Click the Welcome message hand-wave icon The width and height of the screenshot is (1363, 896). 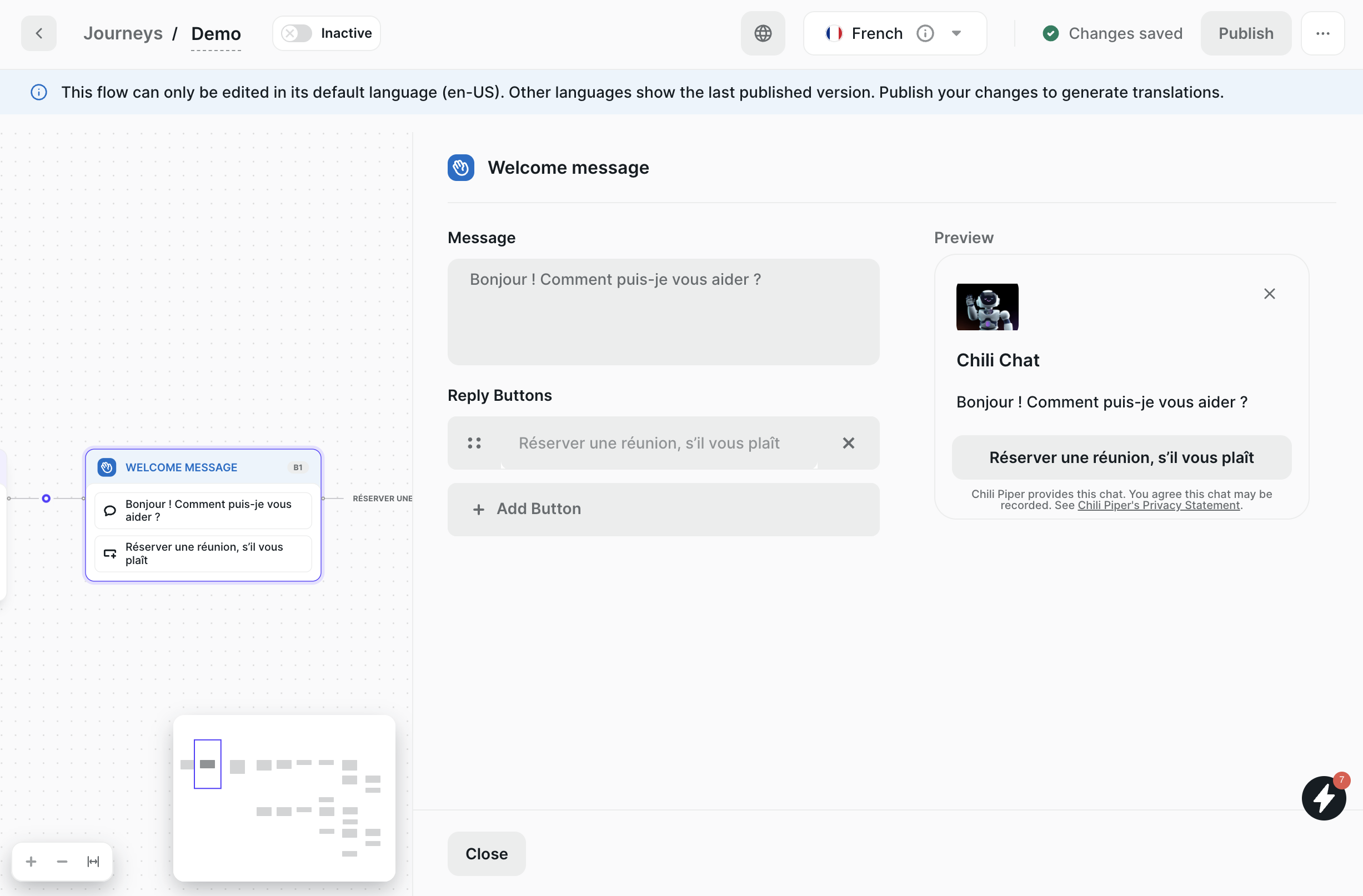click(x=461, y=167)
